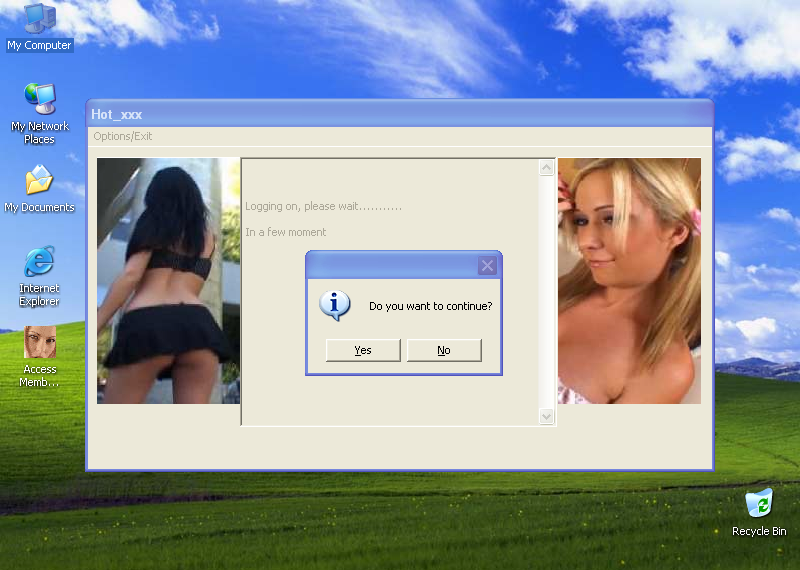Click No in the continue dialog
The height and width of the screenshot is (570, 800).
point(444,350)
